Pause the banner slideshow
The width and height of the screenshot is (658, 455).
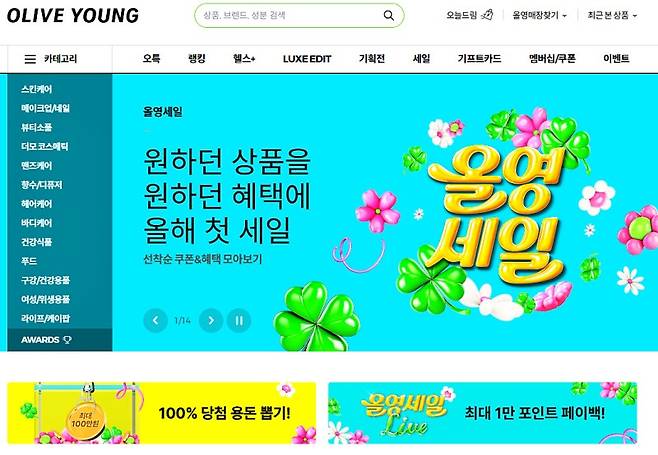239,321
